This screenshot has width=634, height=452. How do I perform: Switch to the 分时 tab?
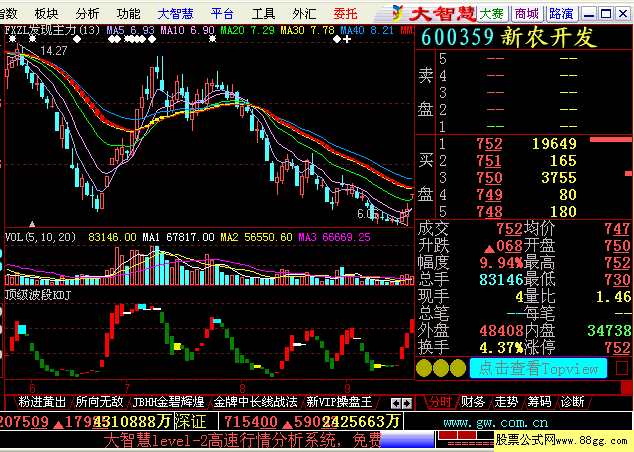(440, 402)
